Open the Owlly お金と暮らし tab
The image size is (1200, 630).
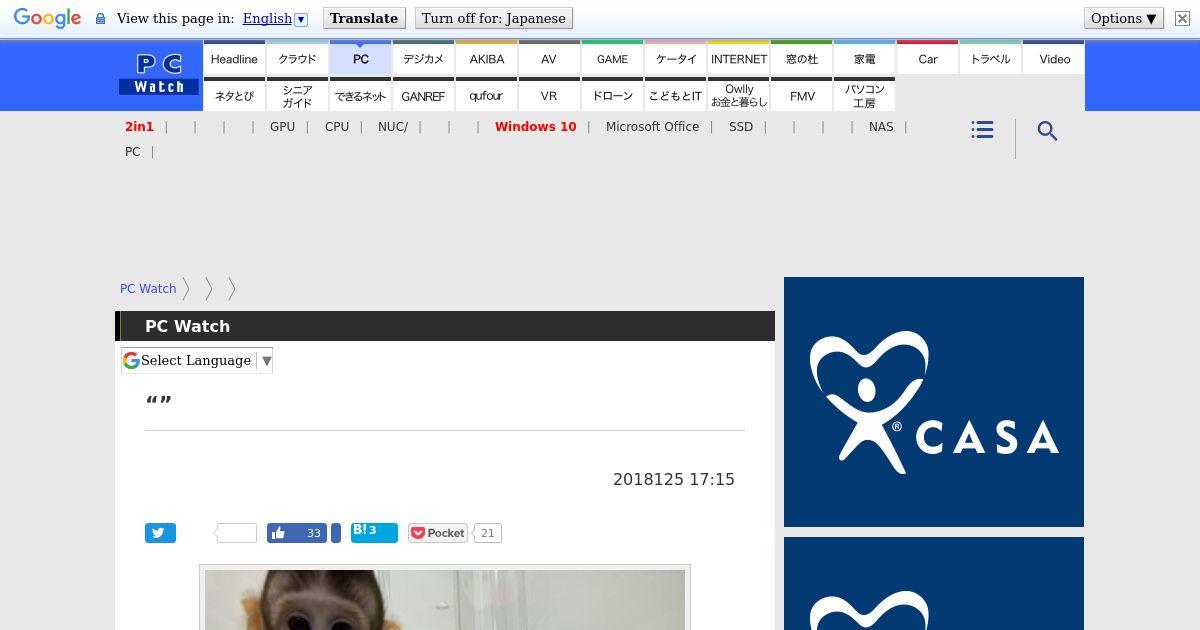pyautogui.click(x=739, y=95)
